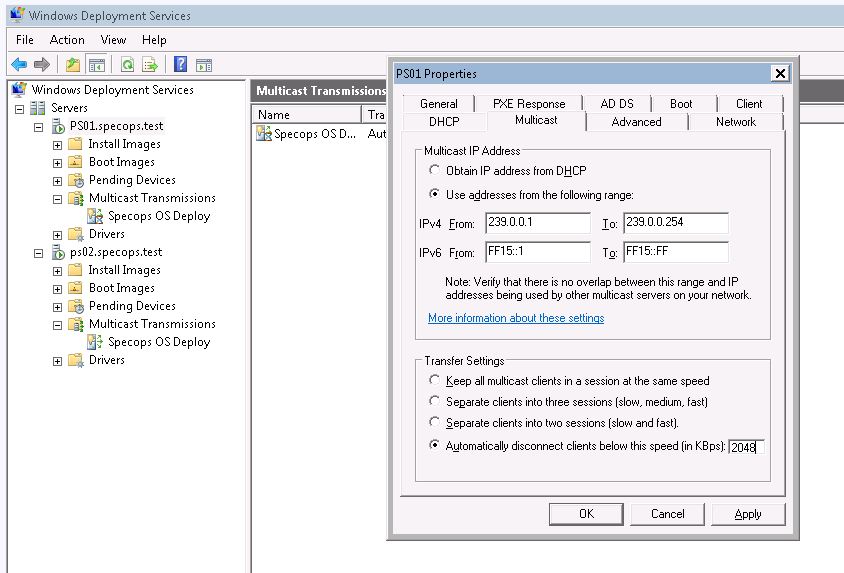The height and width of the screenshot is (573, 844).
Task: Click Drivers folder icon under PS01
Action: tap(76, 234)
